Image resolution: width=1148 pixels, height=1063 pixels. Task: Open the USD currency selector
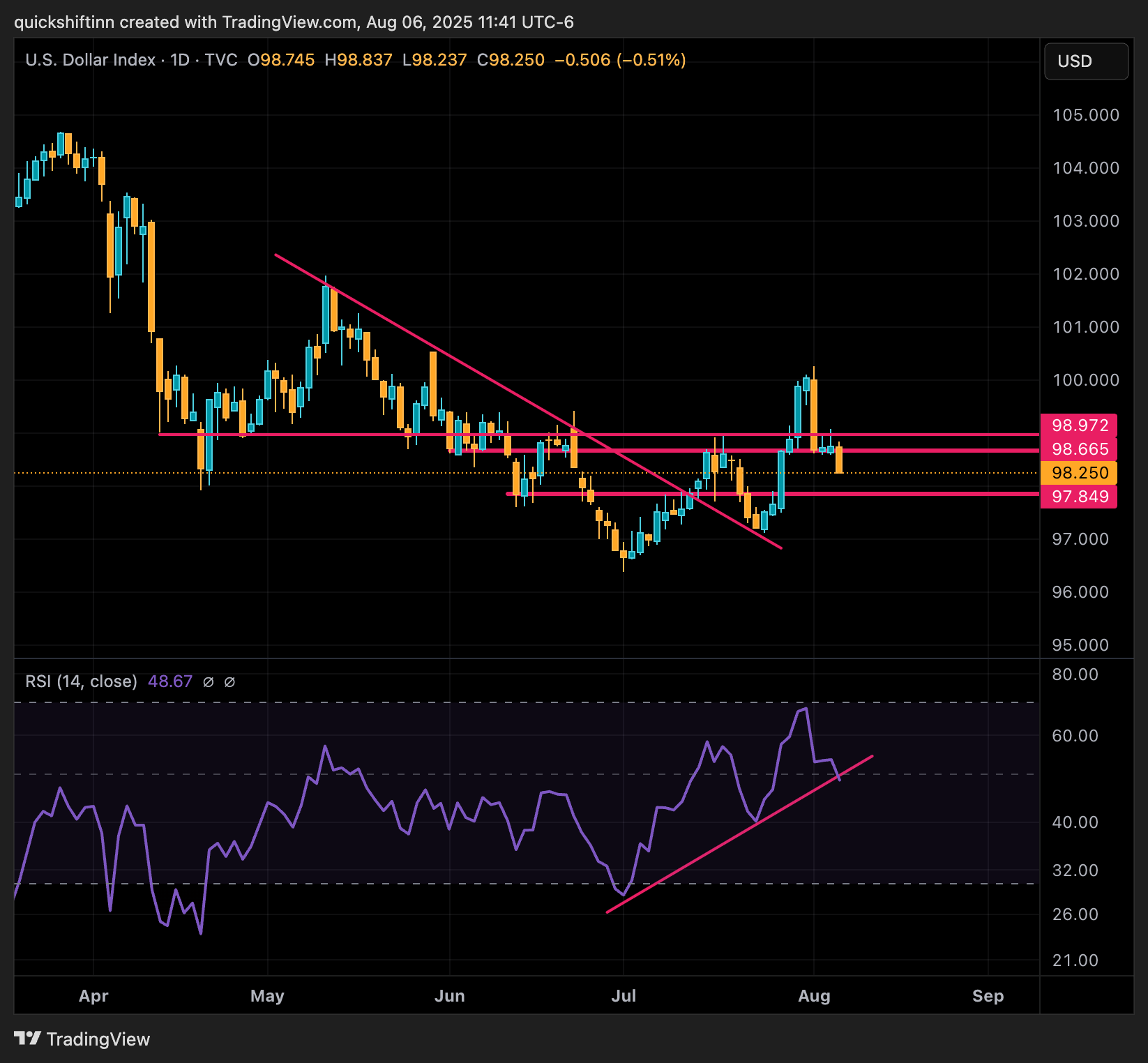(x=1086, y=61)
